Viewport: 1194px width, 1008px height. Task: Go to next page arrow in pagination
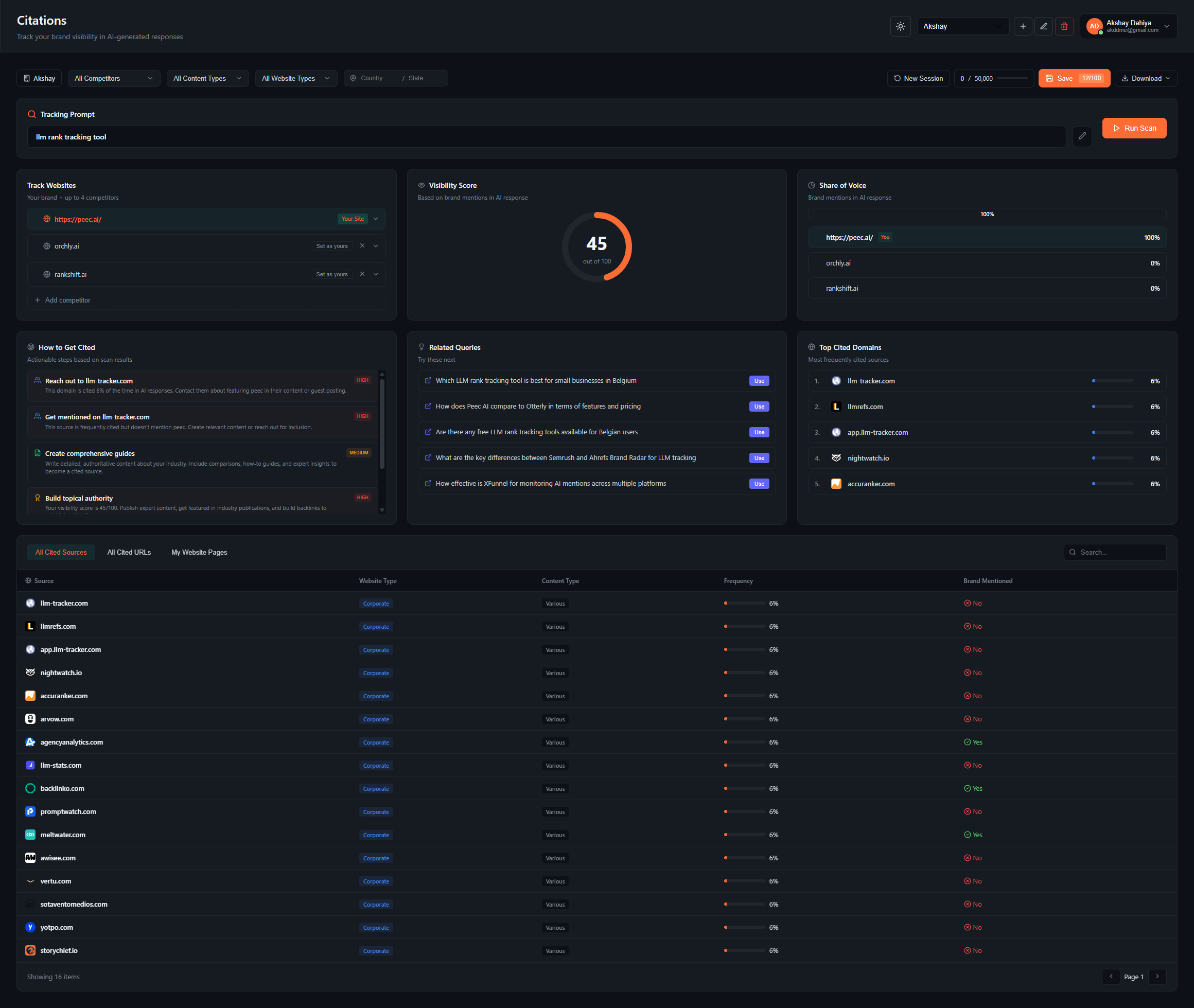pos(1157,977)
